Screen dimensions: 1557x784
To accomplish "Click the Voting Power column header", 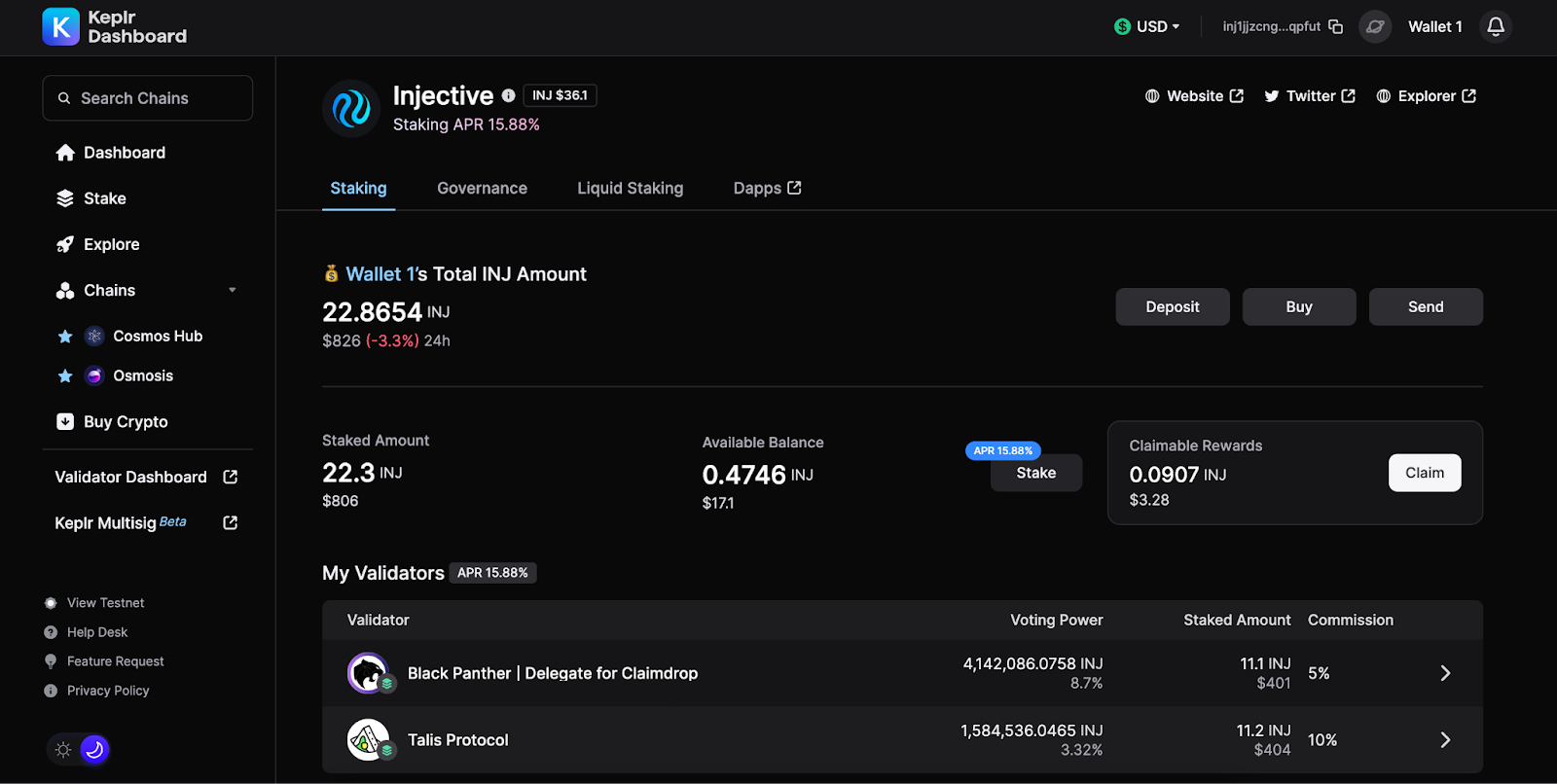I will (1057, 620).
